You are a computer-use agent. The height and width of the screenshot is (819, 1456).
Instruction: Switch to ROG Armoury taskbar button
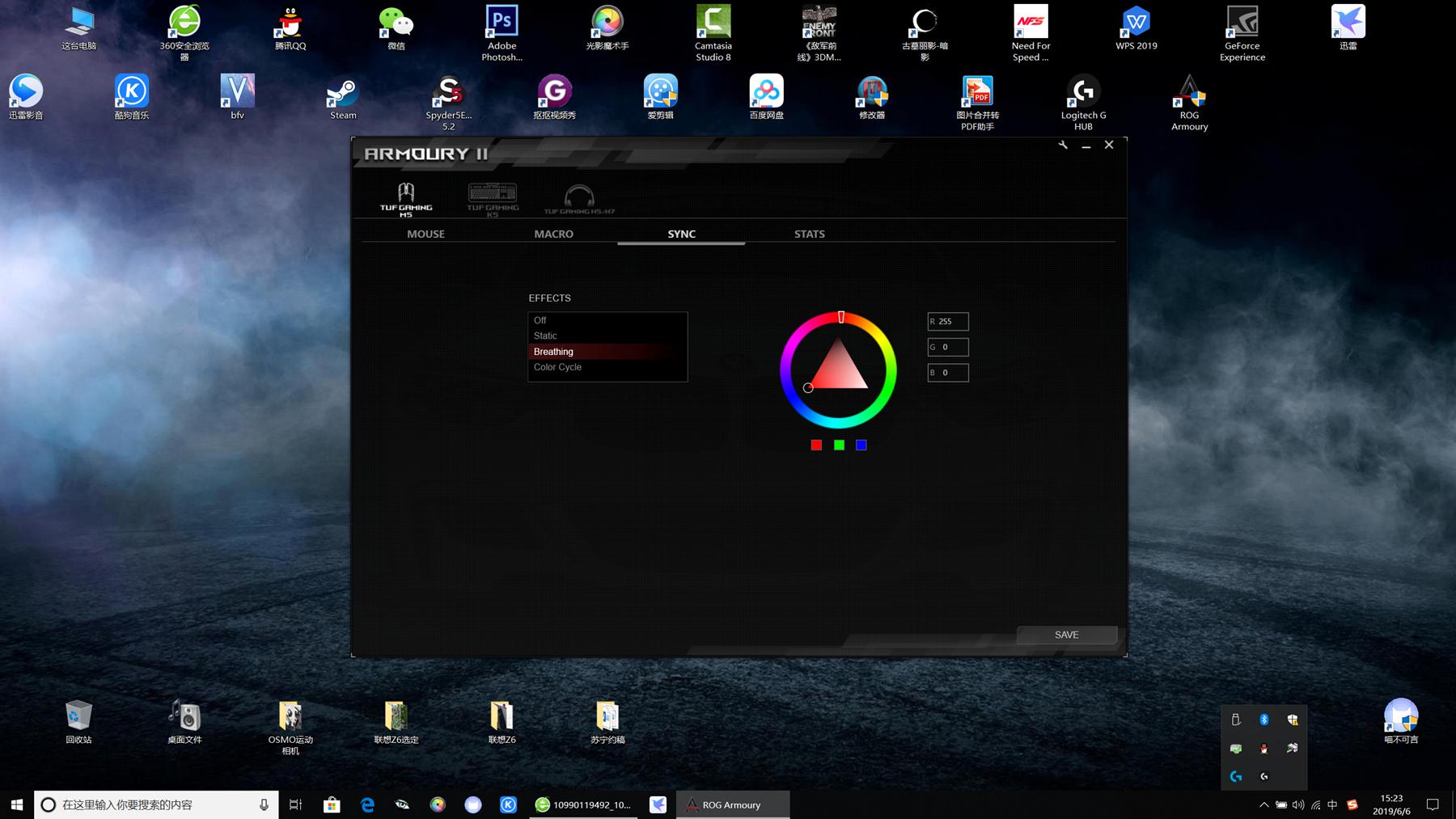[733, 804]
